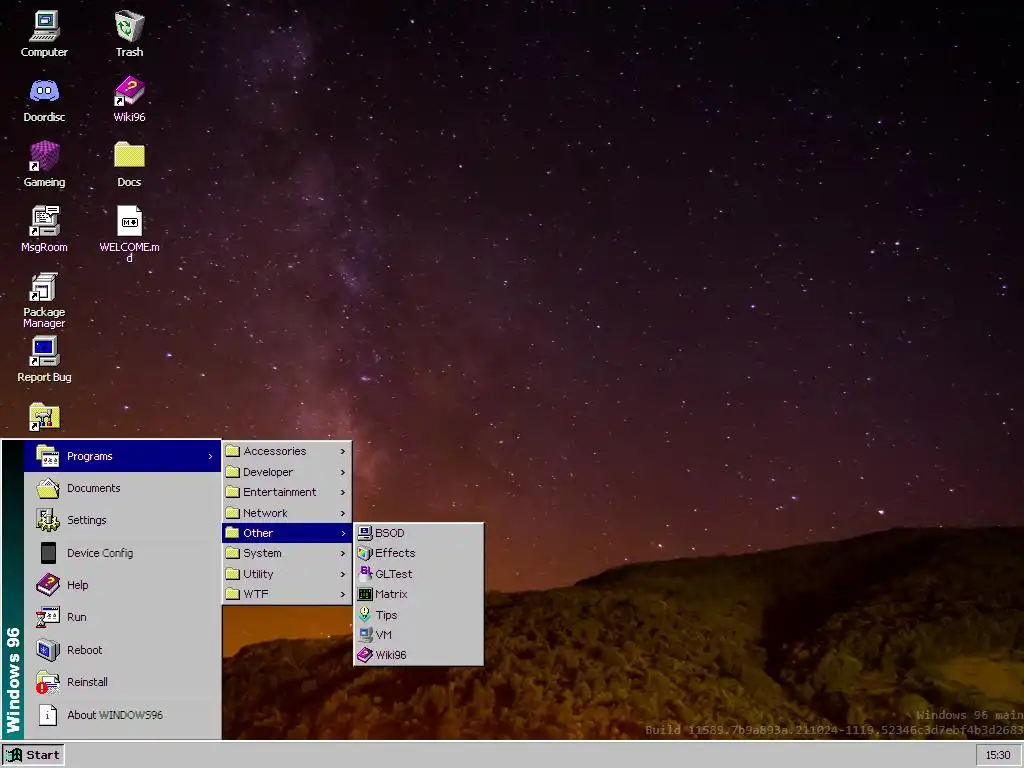Choose Help in the Start menu
Viewport: 1024px width, 768px height.
[122, 584]
